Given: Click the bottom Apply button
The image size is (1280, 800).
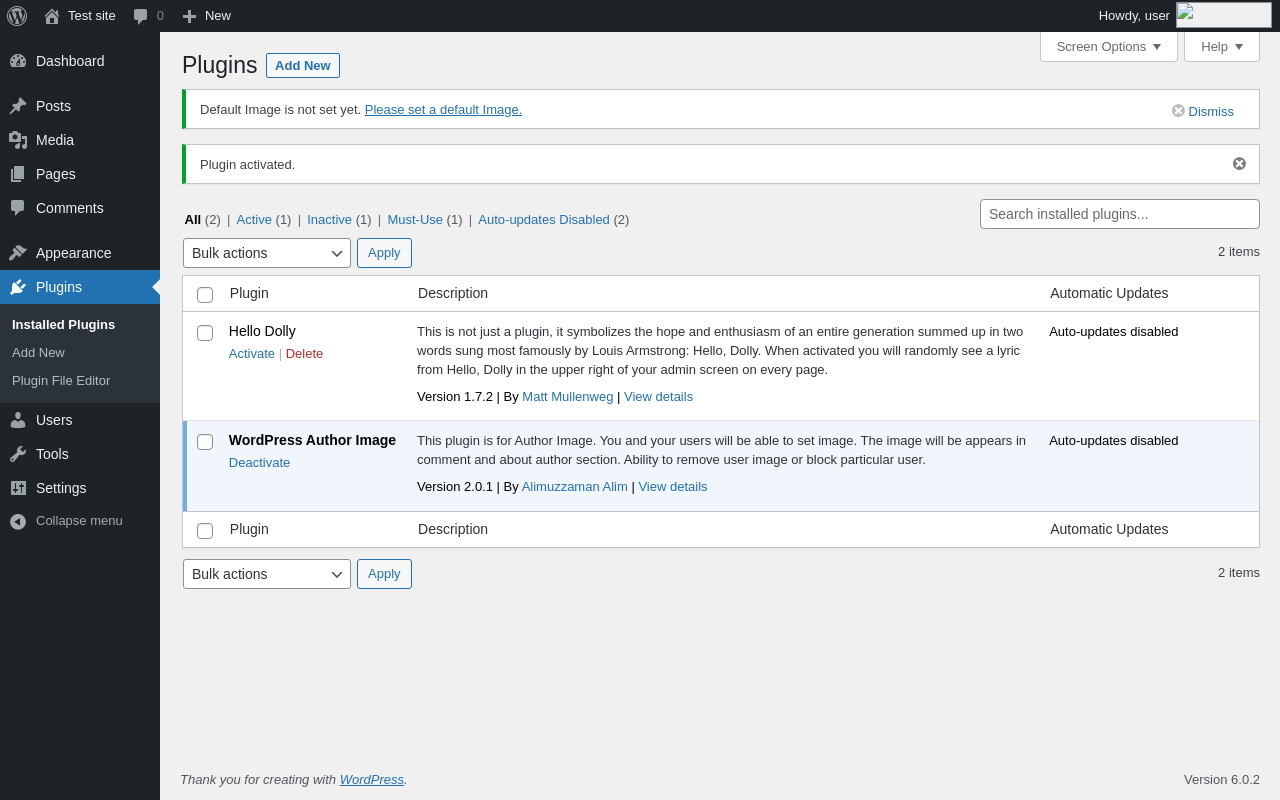Looking at the screenshot, I should coord(384,574).
